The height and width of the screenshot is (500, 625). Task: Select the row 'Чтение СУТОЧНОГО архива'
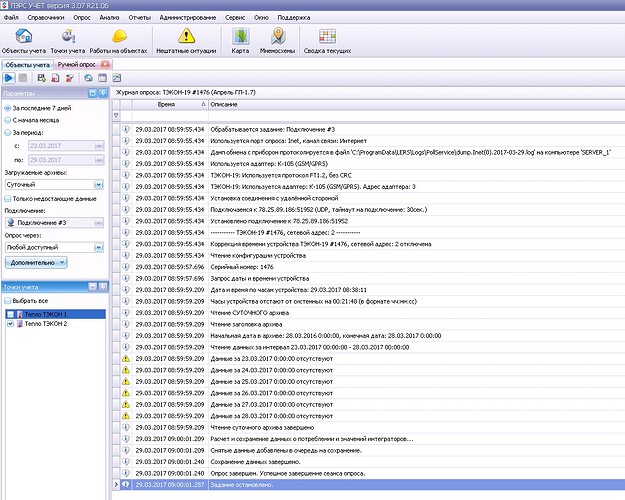point(369,313)
